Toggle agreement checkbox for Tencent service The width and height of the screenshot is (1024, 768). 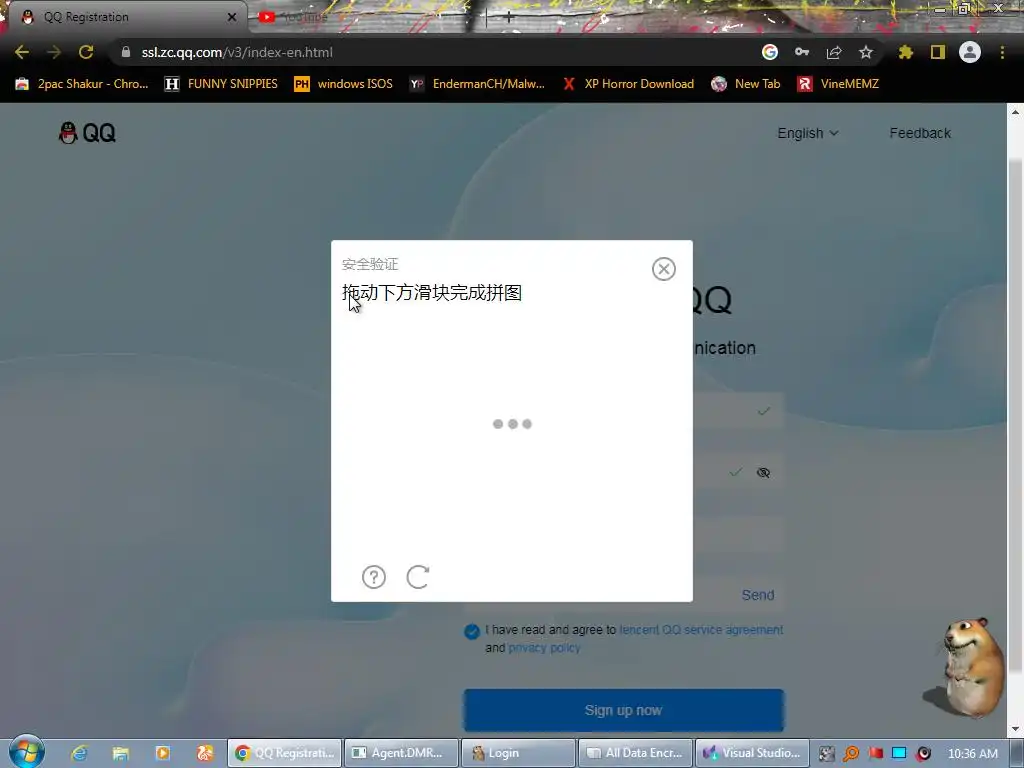[x=472, y=632]
